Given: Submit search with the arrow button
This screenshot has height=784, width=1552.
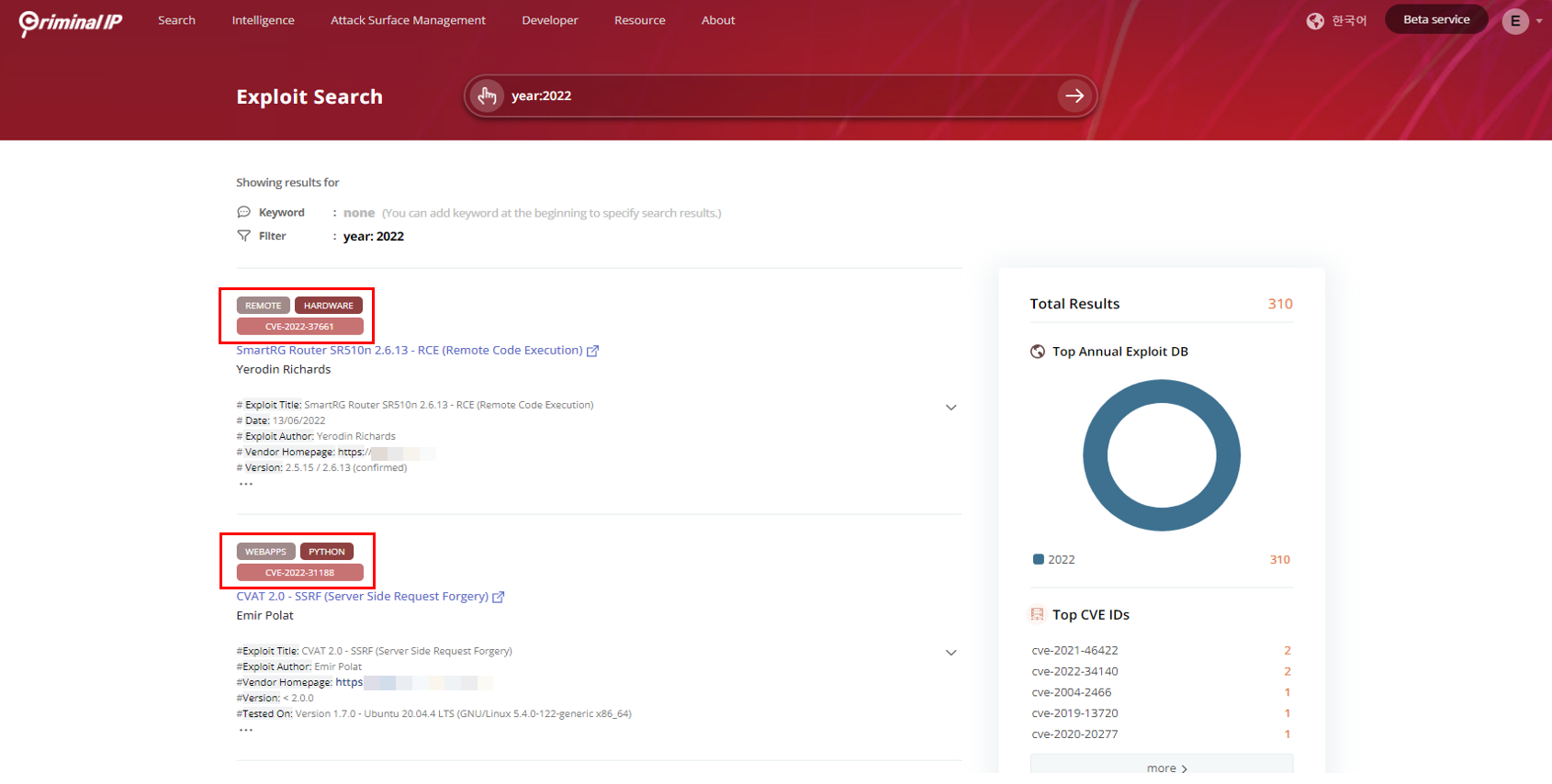Looking at the screenshot, I should (x=1074, y=95).
